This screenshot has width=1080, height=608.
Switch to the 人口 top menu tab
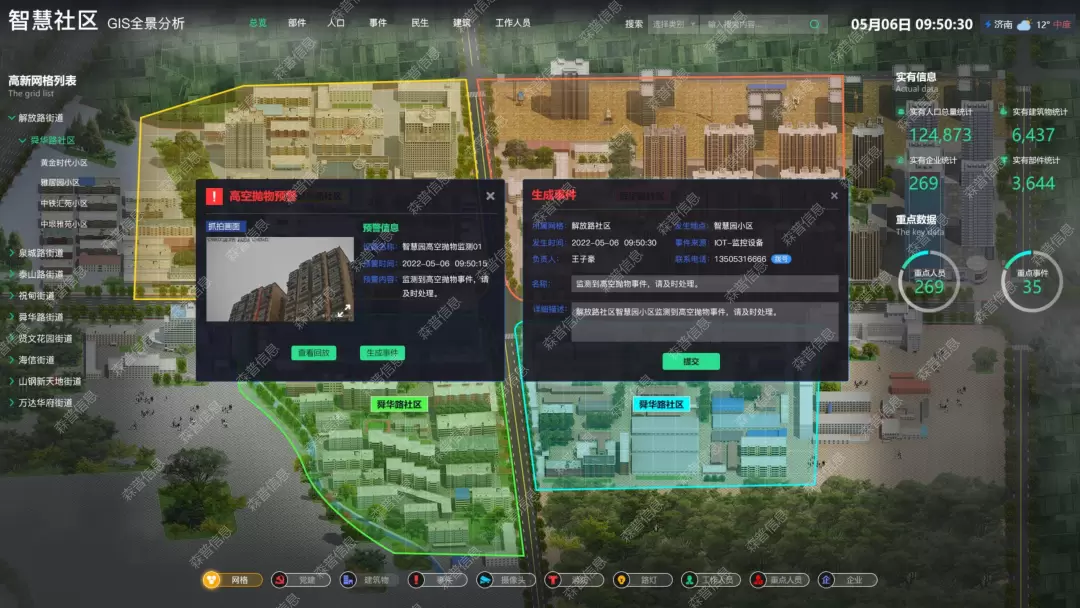click(336, 23)
